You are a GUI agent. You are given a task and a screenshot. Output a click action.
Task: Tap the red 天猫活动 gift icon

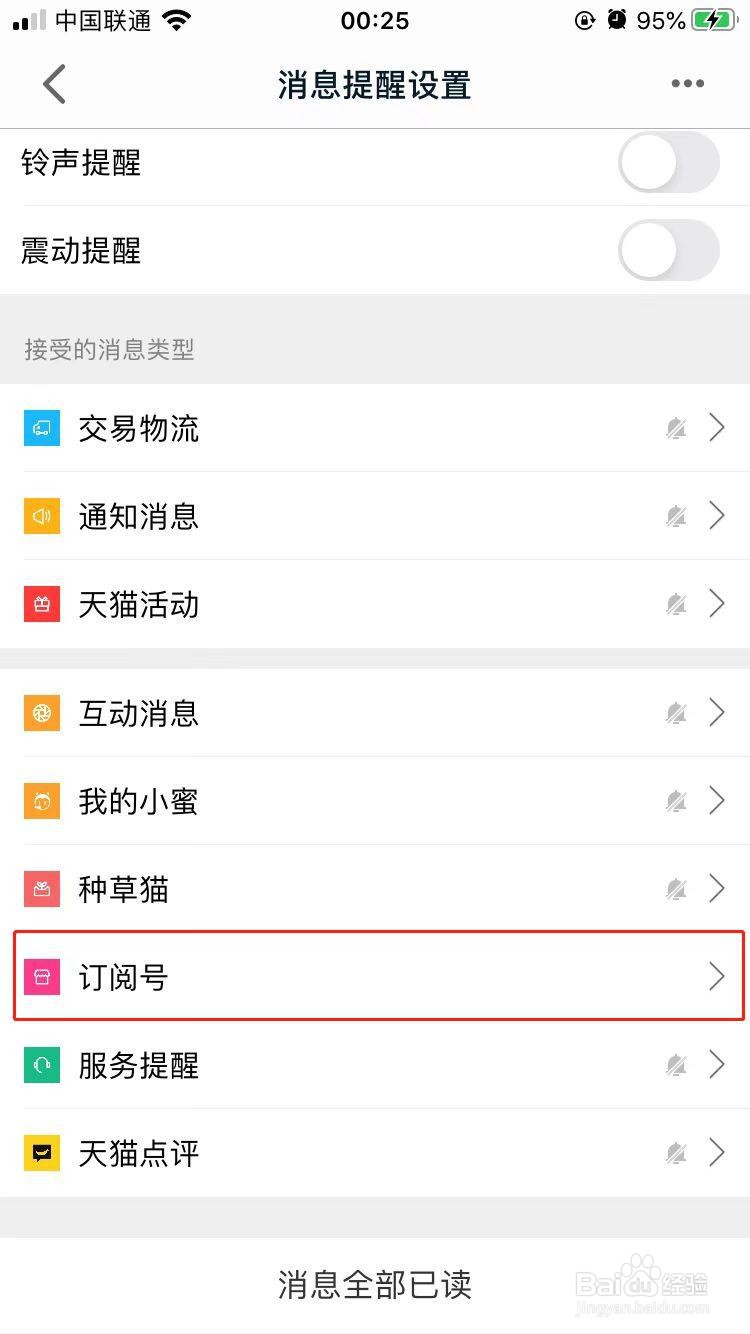[x=42, y=604]
